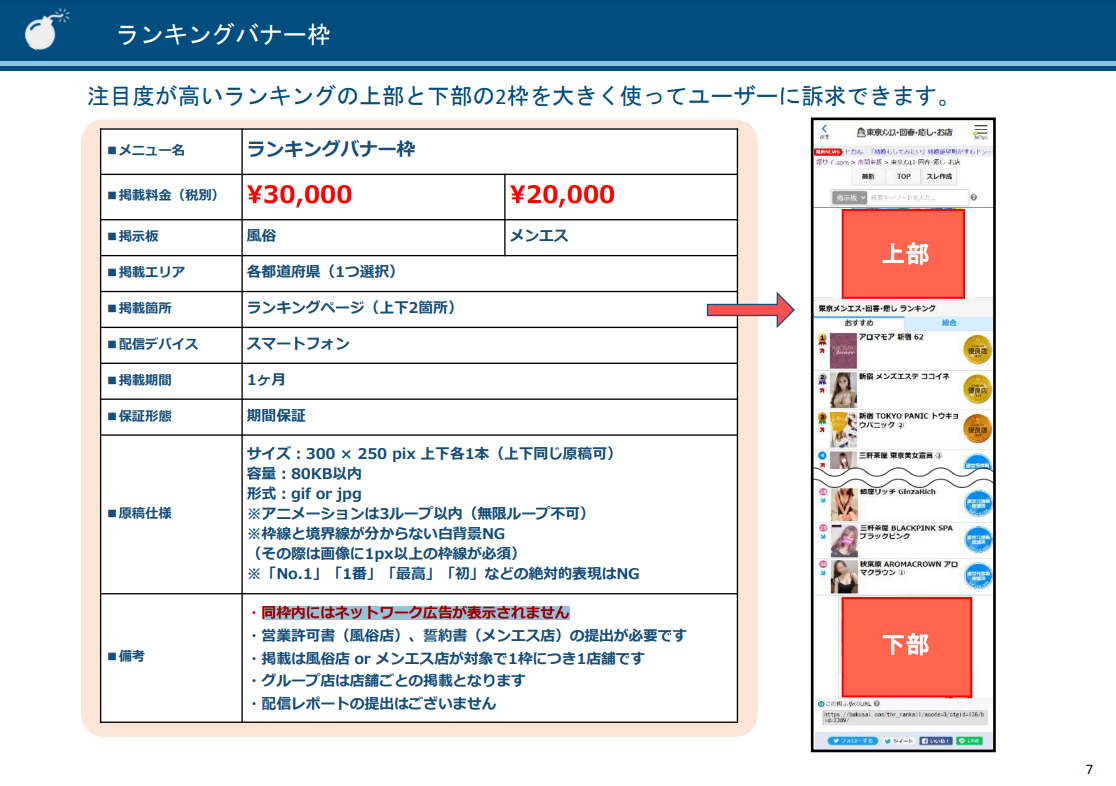Click the bakusai URL text box
The height and width of the screenshot is (786, 1116).
(x=904, y=717)
